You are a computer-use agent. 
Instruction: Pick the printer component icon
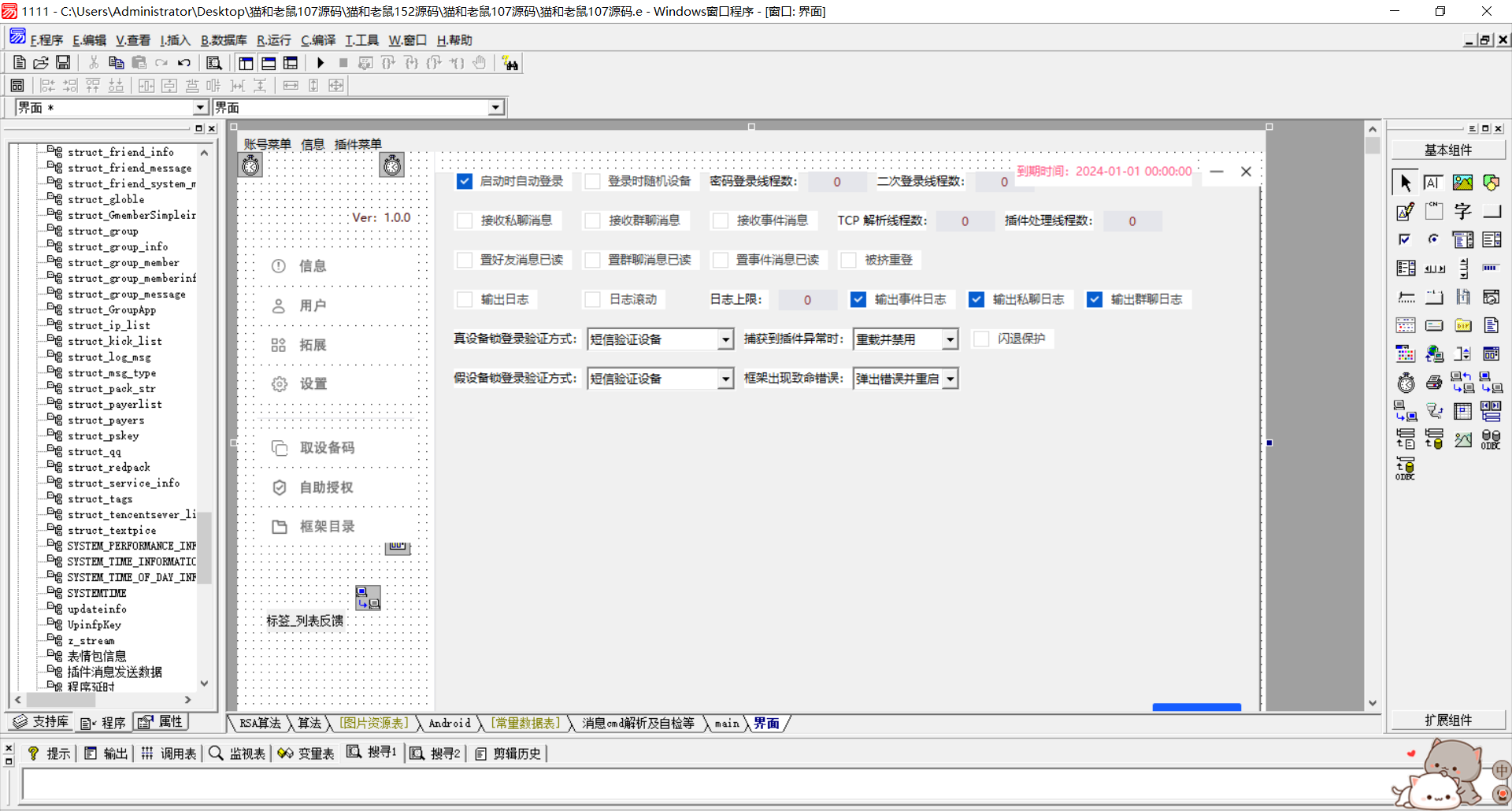1434,383
